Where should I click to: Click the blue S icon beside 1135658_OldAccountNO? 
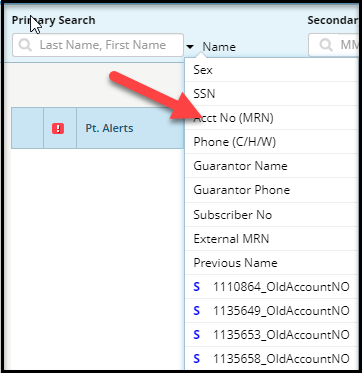pyautogui.click(x=197, y=359)
